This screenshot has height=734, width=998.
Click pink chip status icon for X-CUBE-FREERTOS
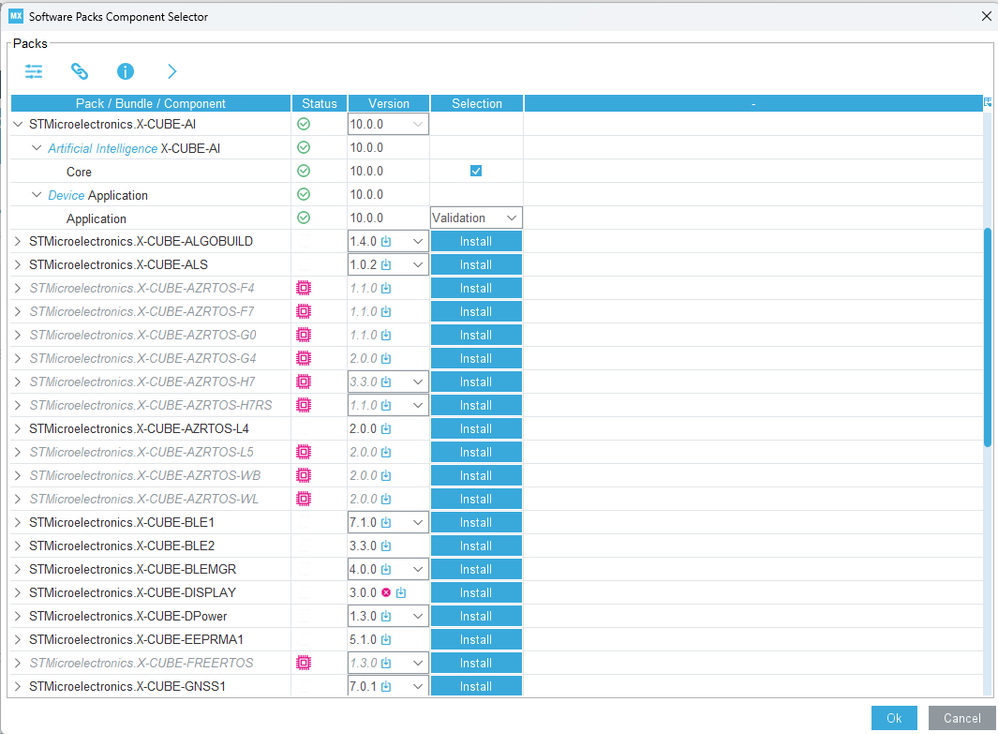[x=304, y=663]
